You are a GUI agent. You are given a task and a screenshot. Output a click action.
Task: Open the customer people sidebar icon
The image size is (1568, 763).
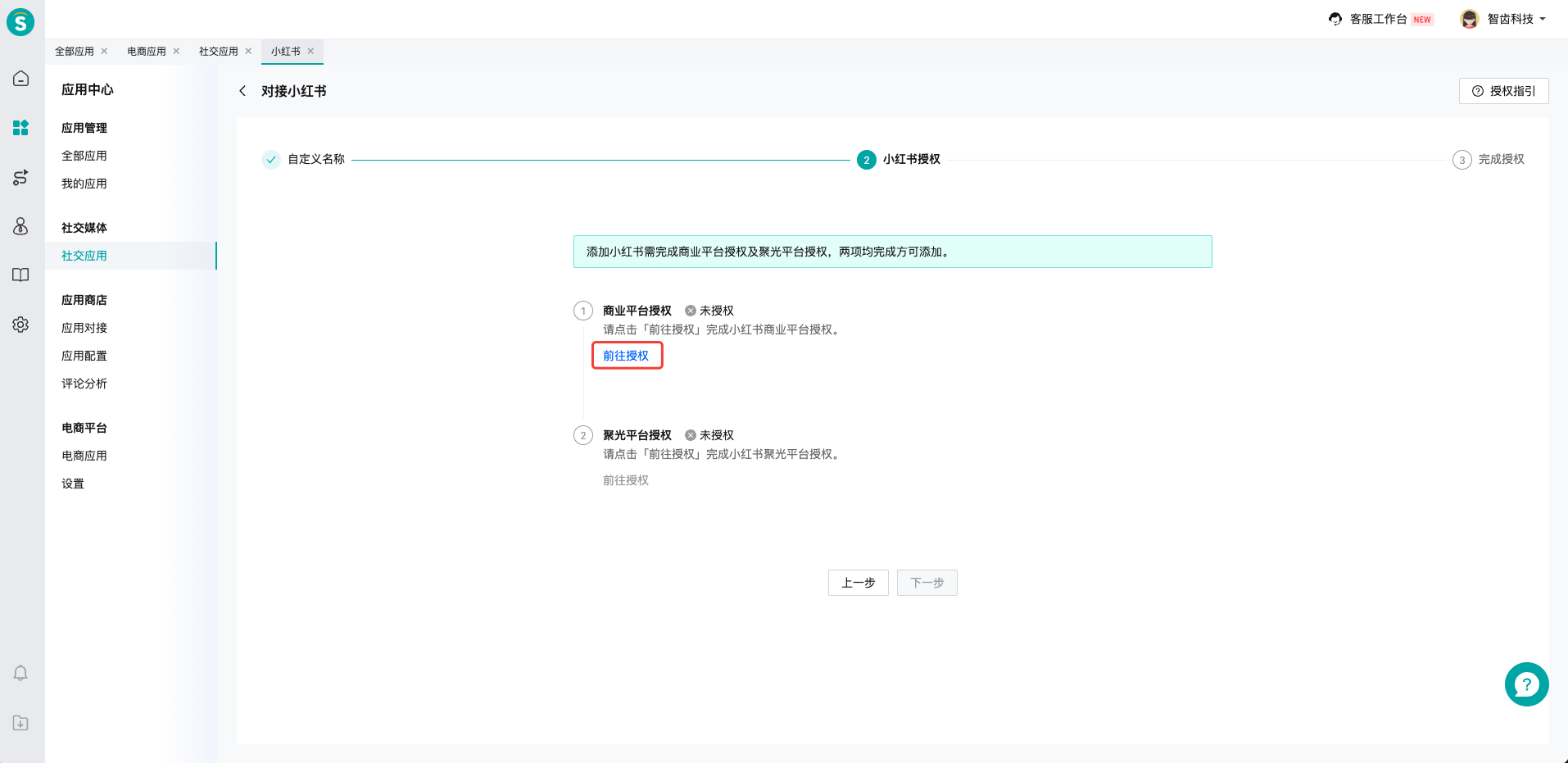[20, 226]
